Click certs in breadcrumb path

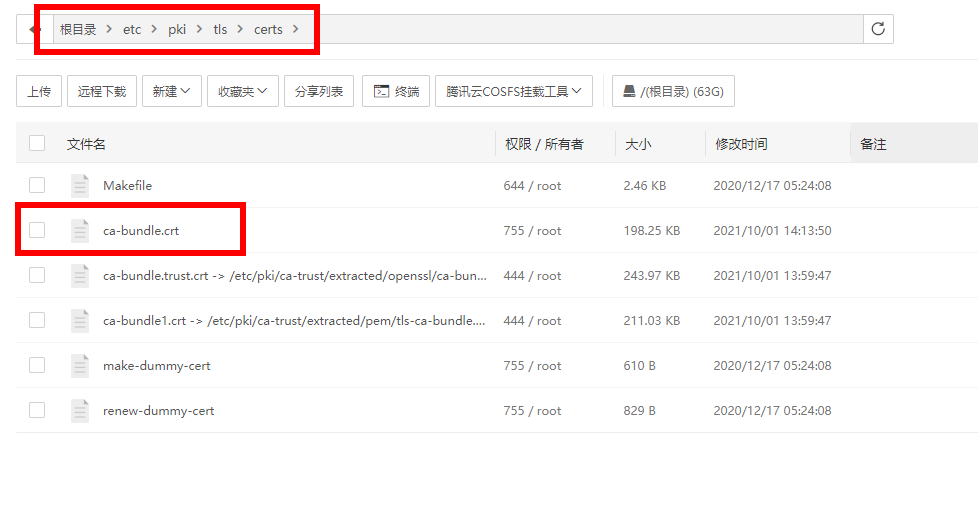click(268, 29)
